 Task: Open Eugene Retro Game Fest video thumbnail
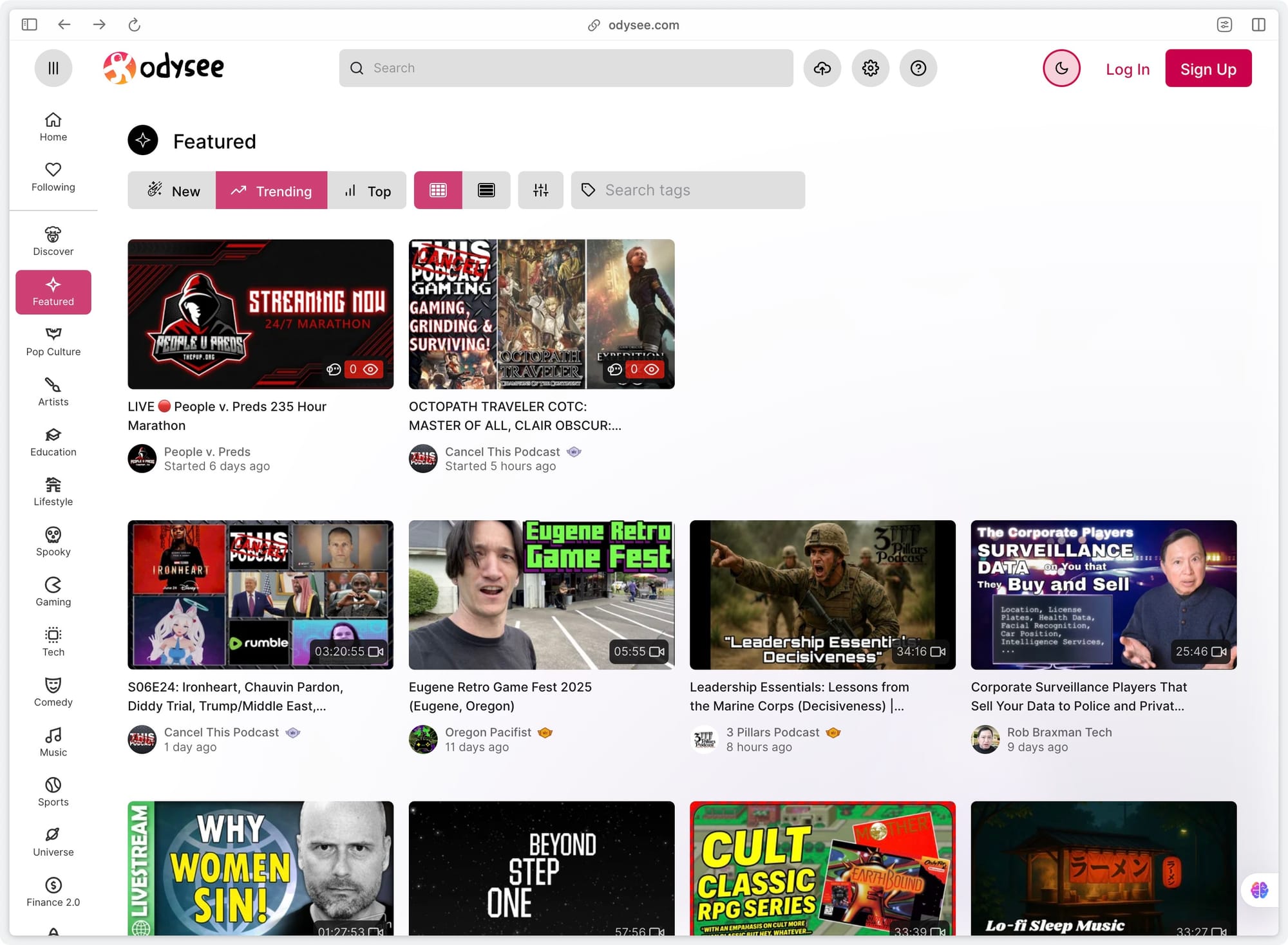541,594
